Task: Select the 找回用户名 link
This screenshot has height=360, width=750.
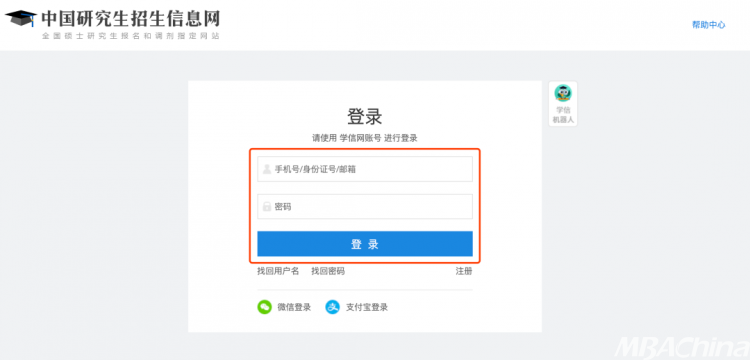Action: (x=278, y=271)
